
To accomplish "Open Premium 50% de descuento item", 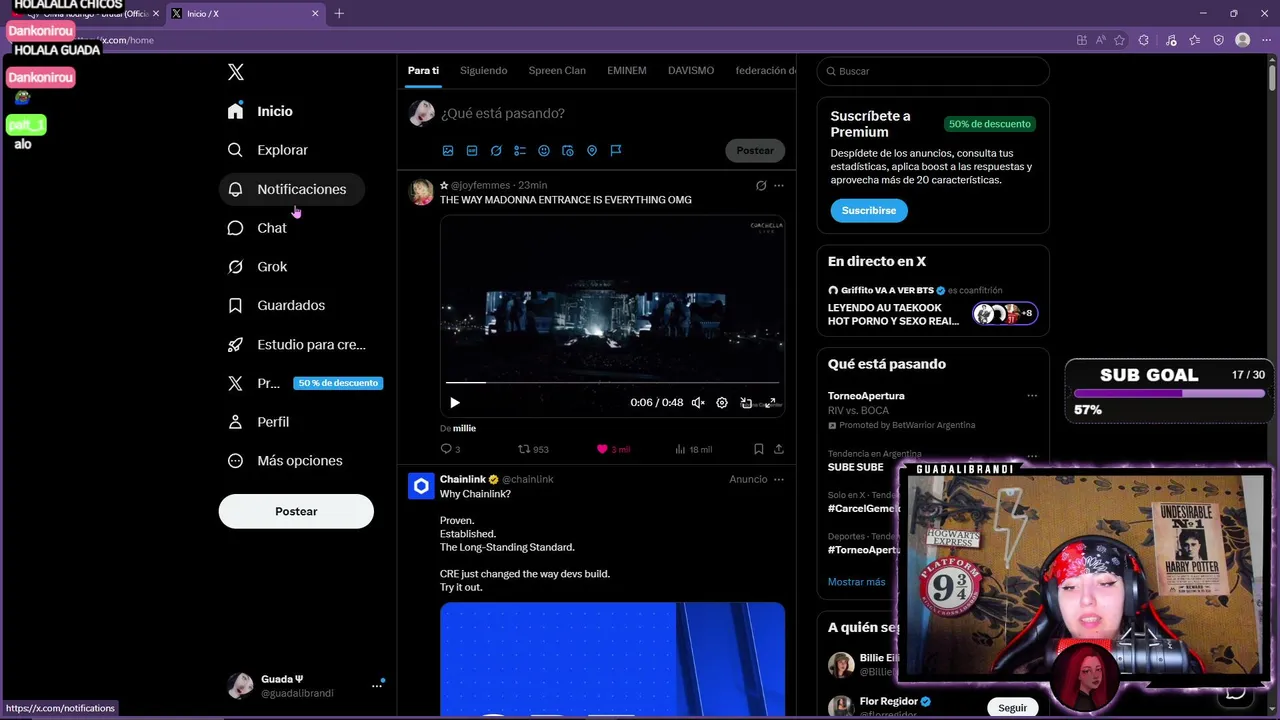I will click(x=304, y=383).
